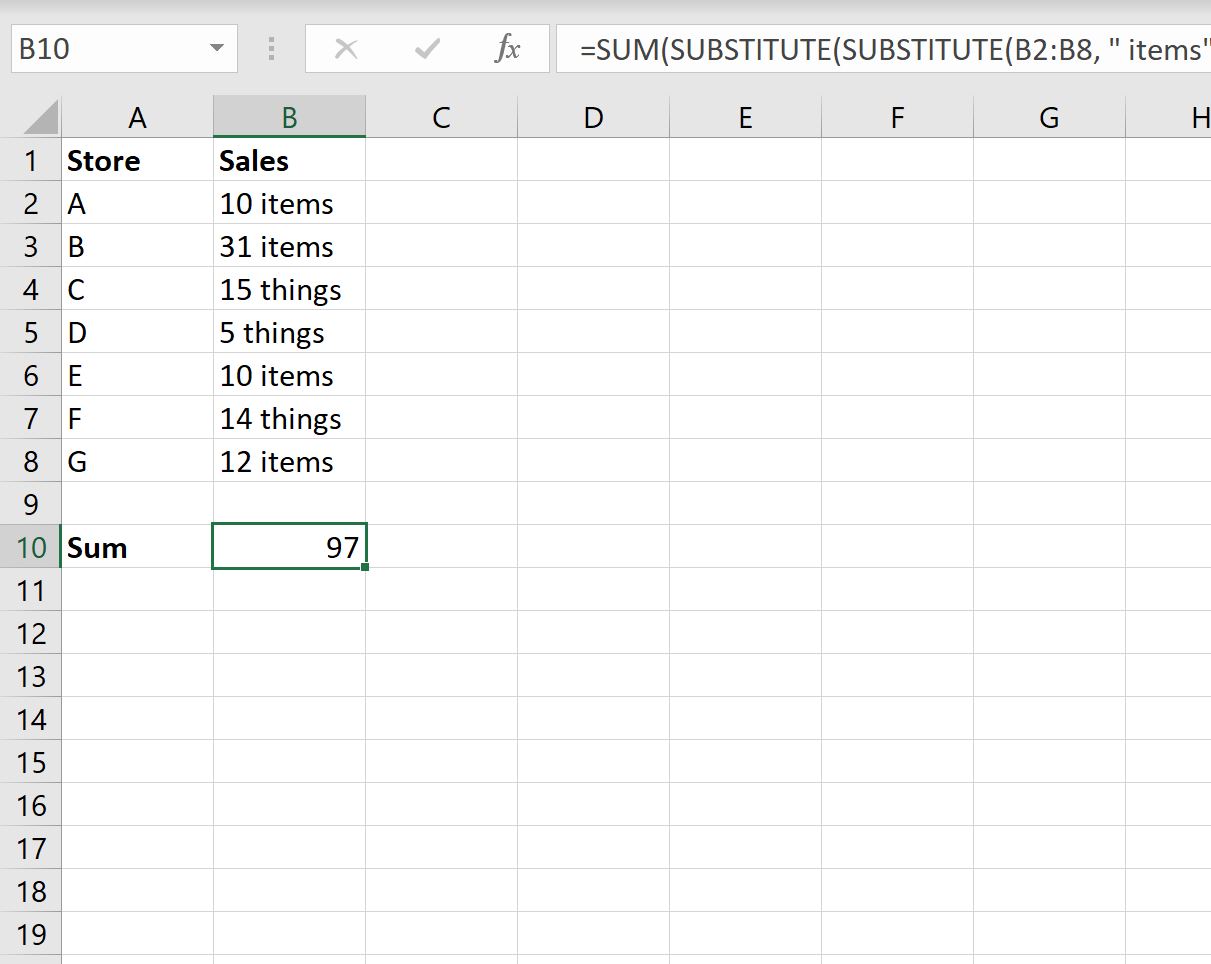Viewport: 1211px width, 964px height.
Task: Click the Cancel (X) icon in formula bar
Action: pyautogui.click(x=346, y=48)
